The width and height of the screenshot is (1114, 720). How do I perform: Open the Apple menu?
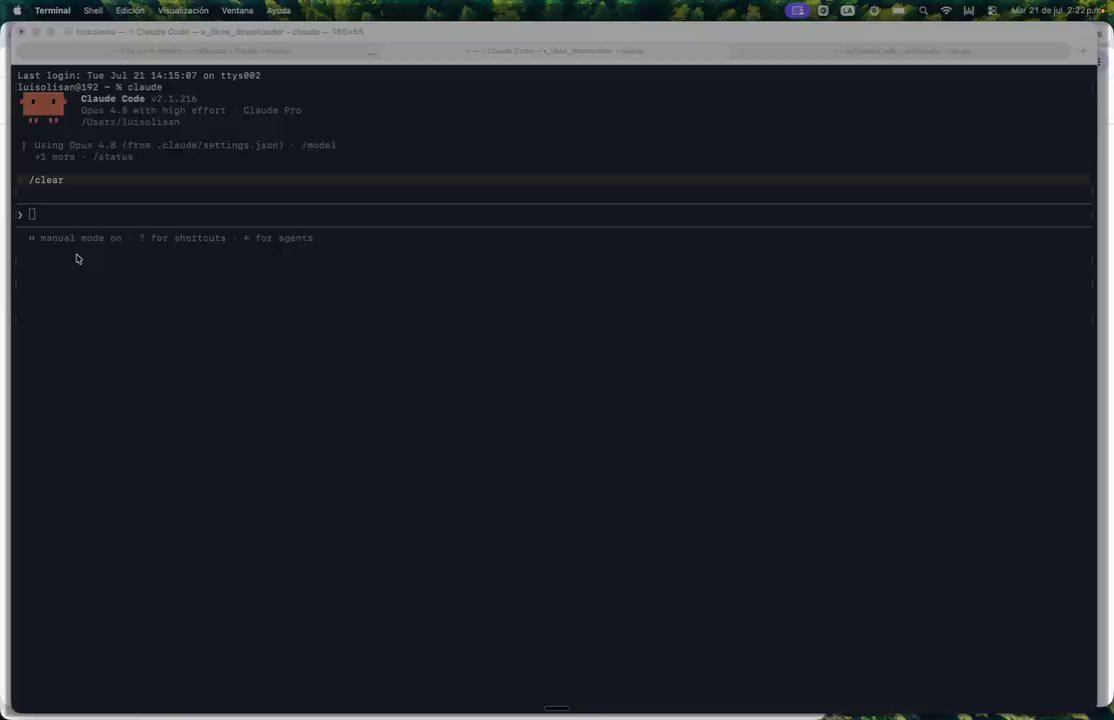point(17,11)
